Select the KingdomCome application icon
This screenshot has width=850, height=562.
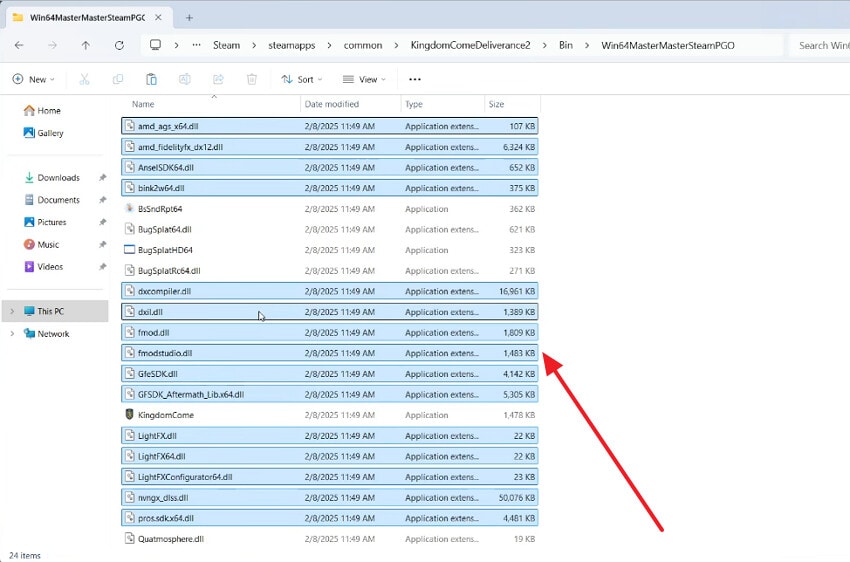129,415
